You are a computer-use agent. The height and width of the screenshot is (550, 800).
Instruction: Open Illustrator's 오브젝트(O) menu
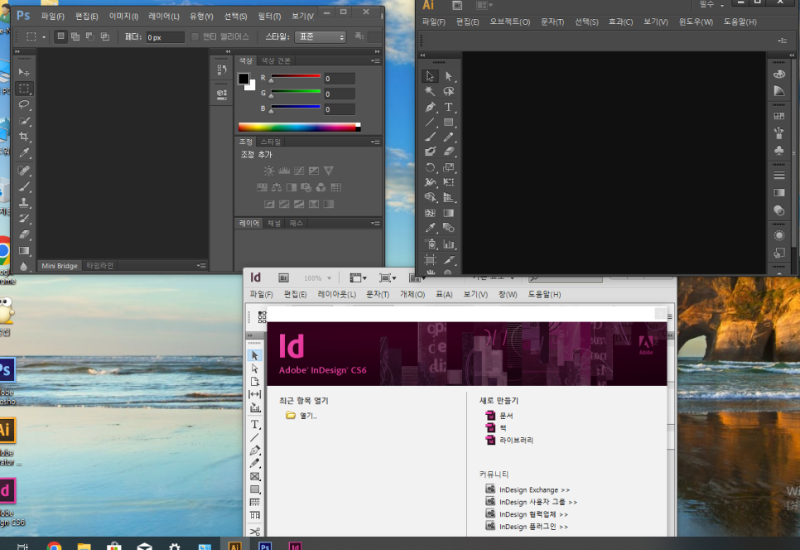[x=510, y=22]
